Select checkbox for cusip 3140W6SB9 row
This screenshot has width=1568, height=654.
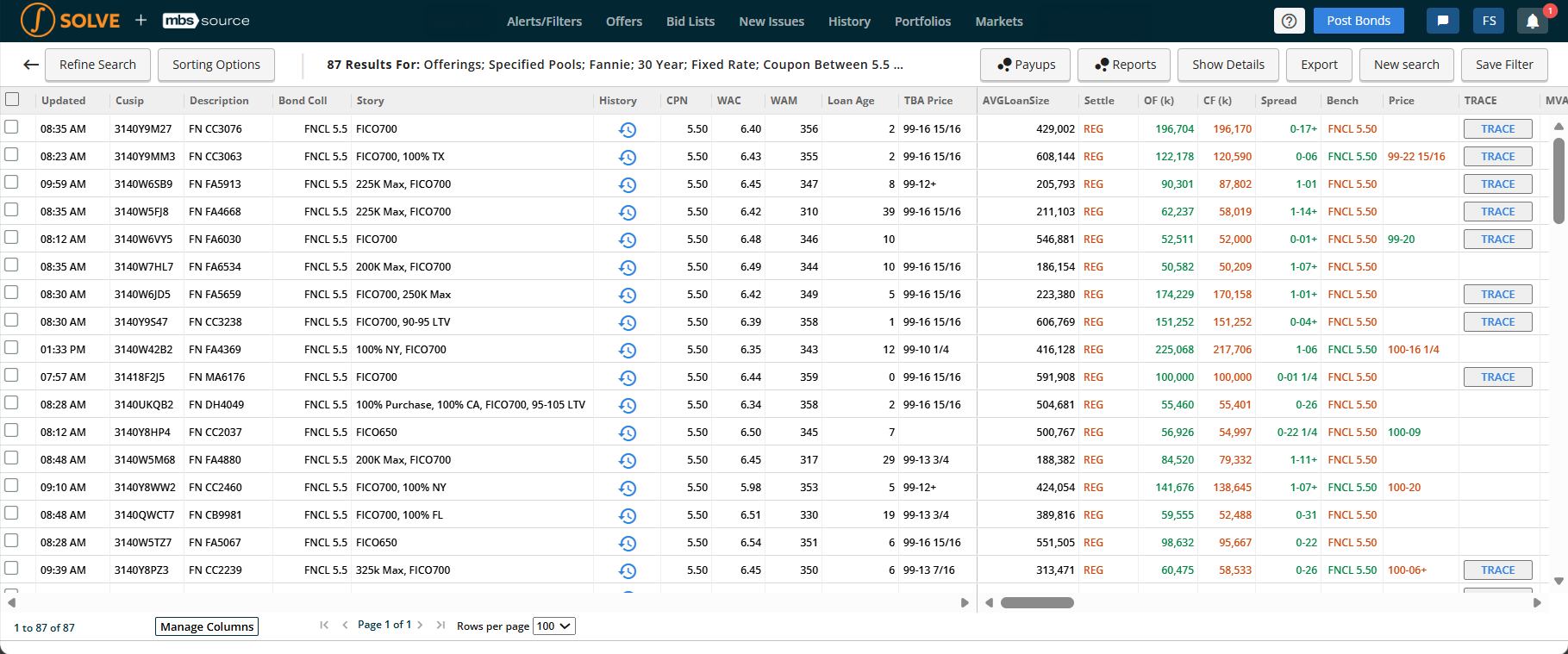(11, 182)
